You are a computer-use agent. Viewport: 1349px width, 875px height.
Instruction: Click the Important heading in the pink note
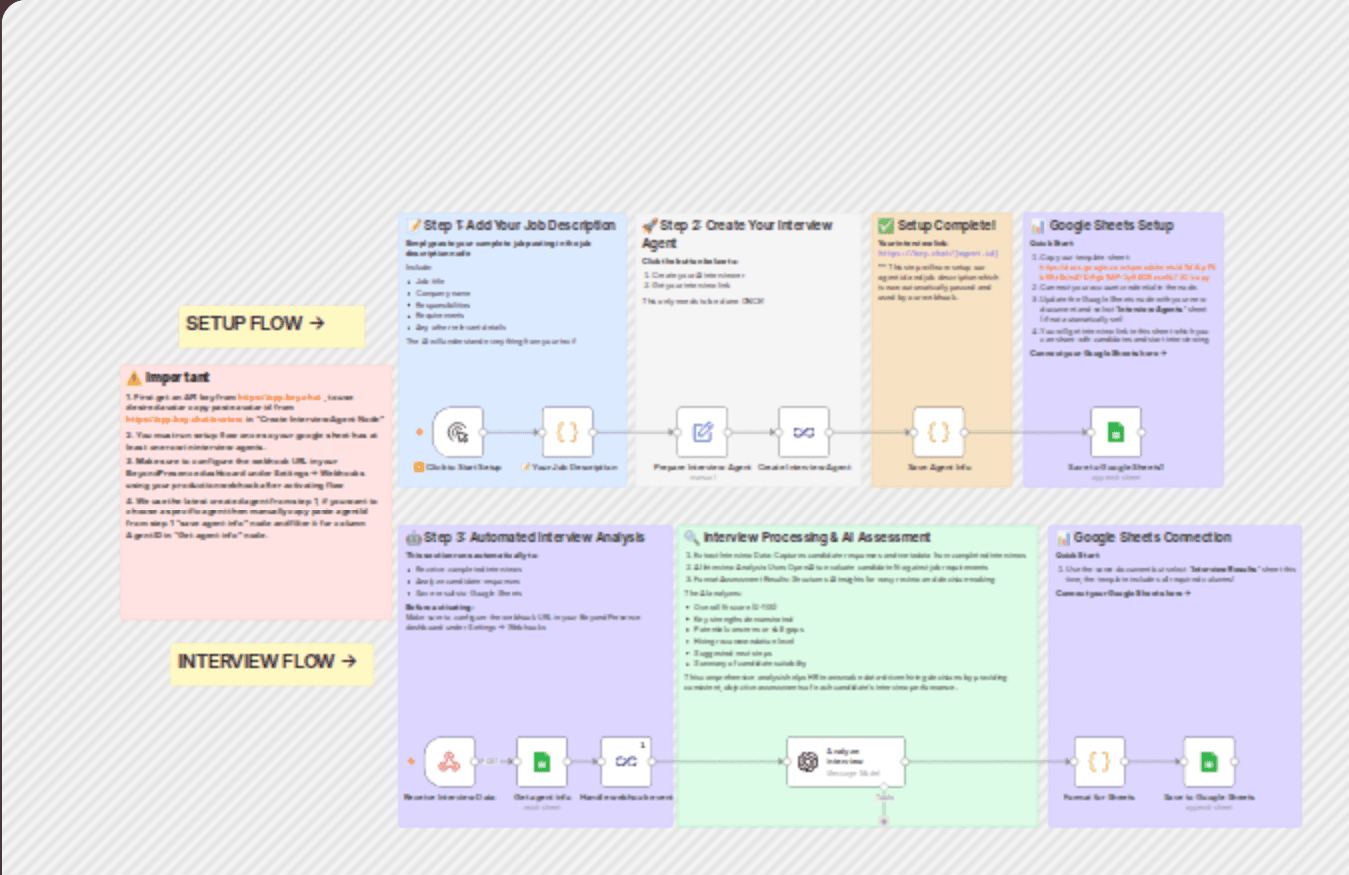click(x=168, y=378)
